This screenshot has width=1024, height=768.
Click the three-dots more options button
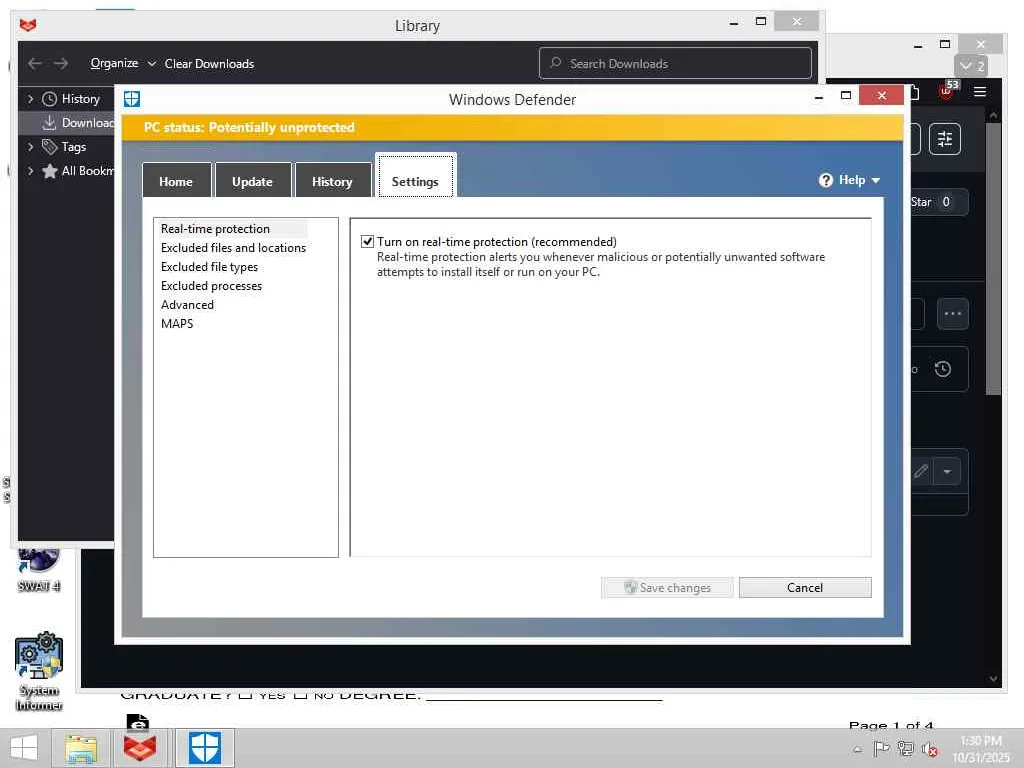953,313
